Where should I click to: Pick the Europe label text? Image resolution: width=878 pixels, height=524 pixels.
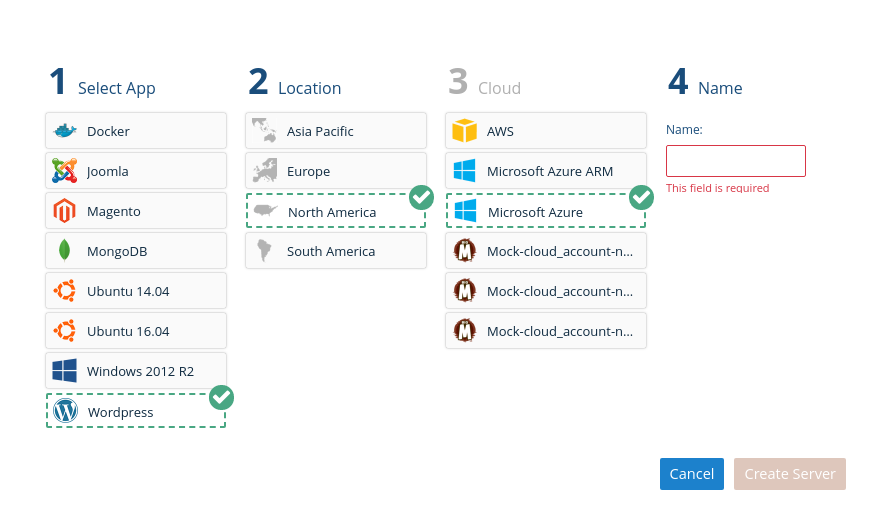[309, 171]
